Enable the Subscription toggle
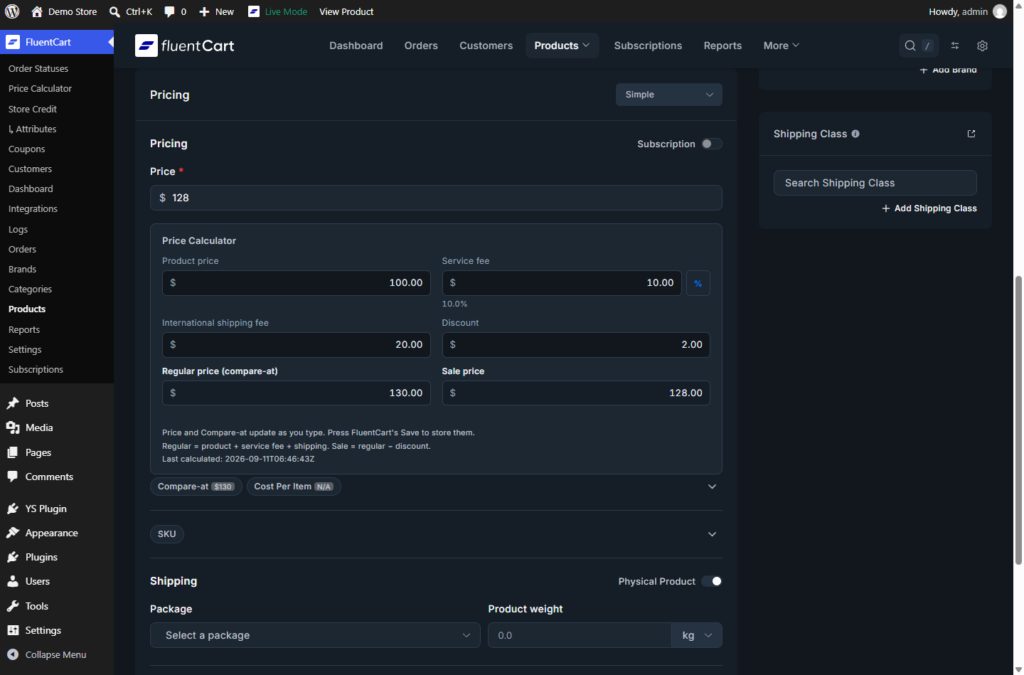The height and width of the screenshot is (675, 1024). coord(711,144)
